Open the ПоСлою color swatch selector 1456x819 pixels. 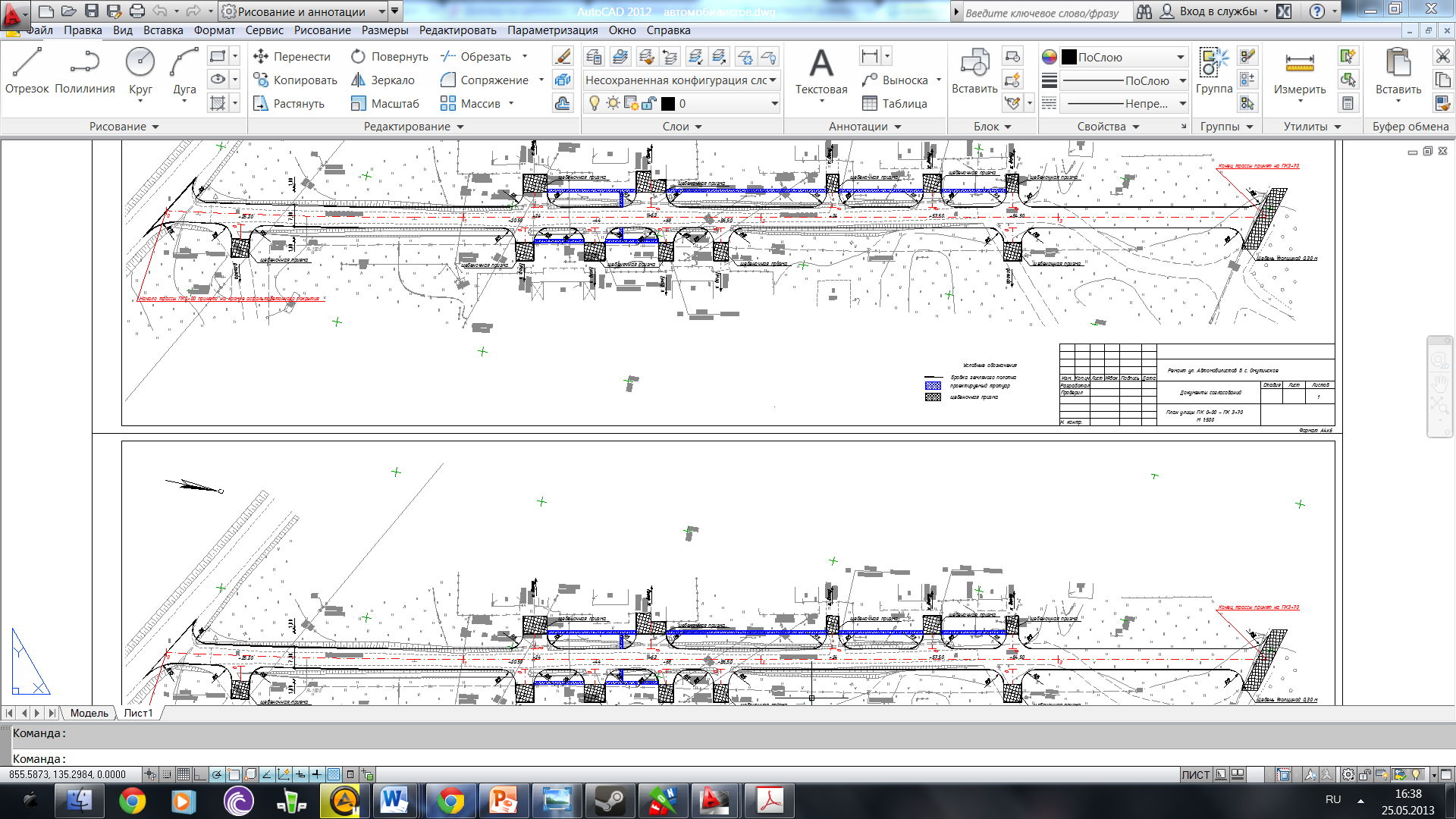[x=1123, y=58]
